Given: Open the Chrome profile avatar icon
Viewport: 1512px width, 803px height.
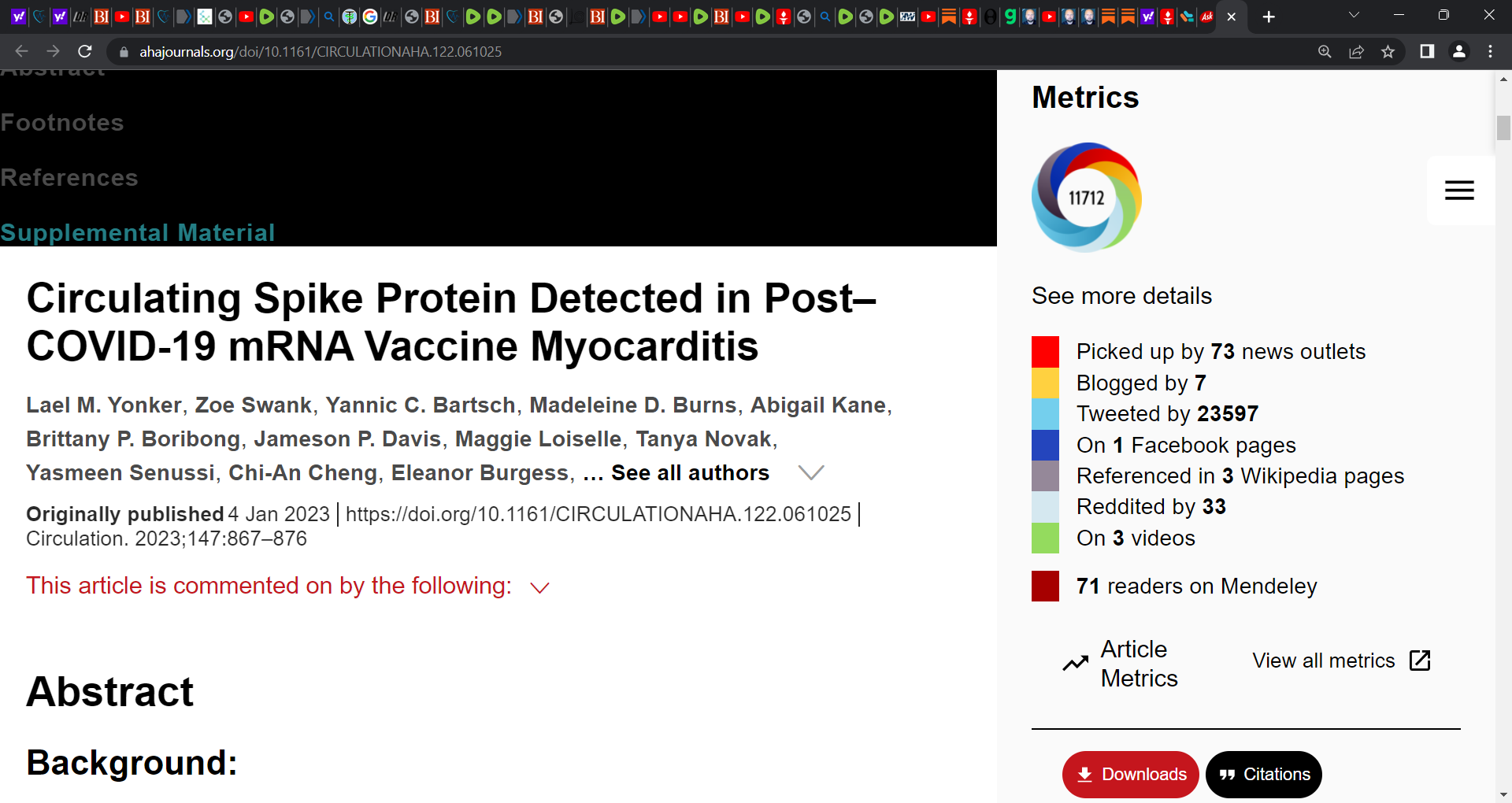Looking at the screenshot, I should [x=1458, y=52].
